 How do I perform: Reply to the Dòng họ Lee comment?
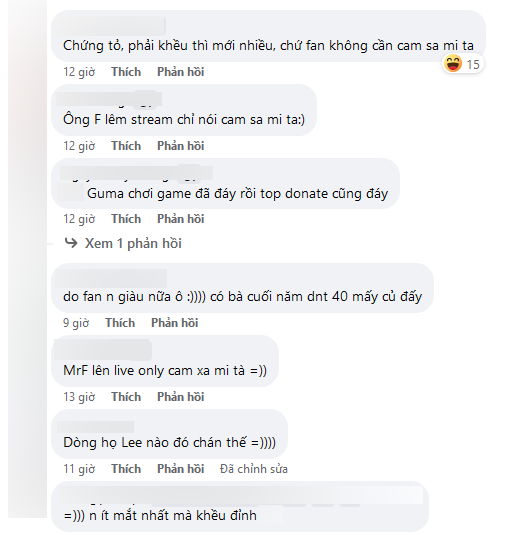point(180,469)
